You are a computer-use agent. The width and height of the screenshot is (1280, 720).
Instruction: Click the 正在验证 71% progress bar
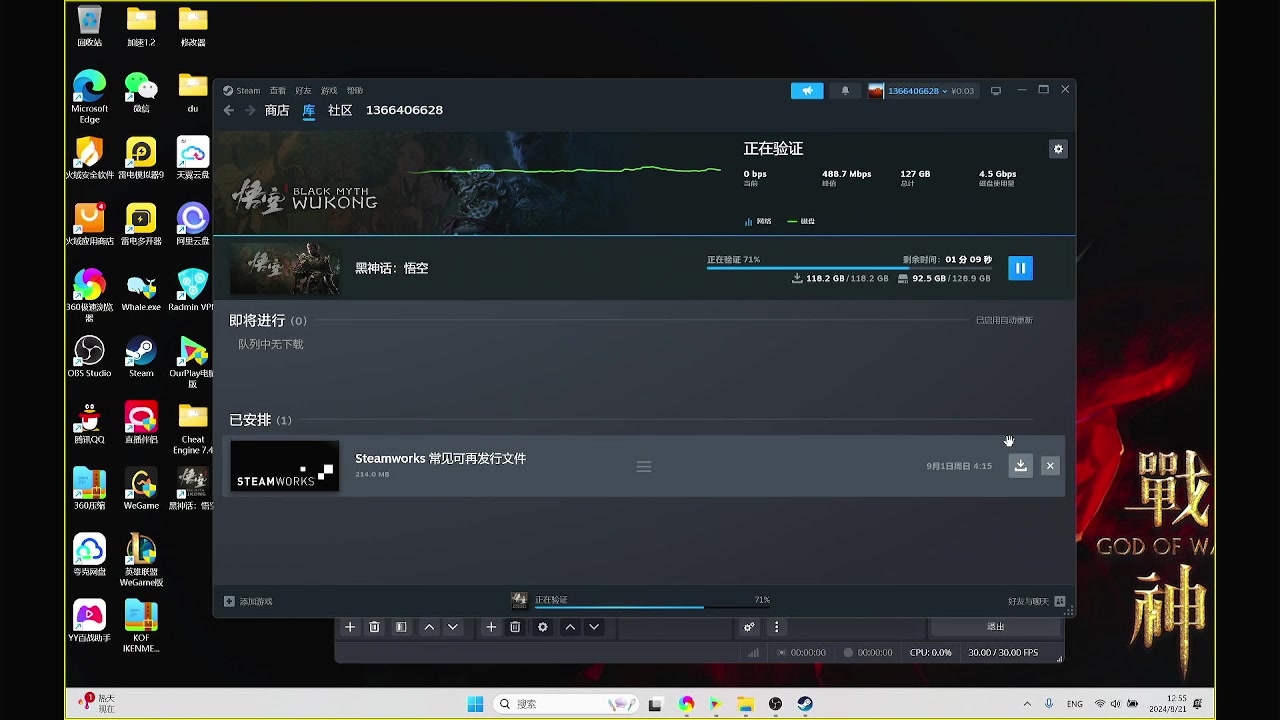tap(849, 268)
